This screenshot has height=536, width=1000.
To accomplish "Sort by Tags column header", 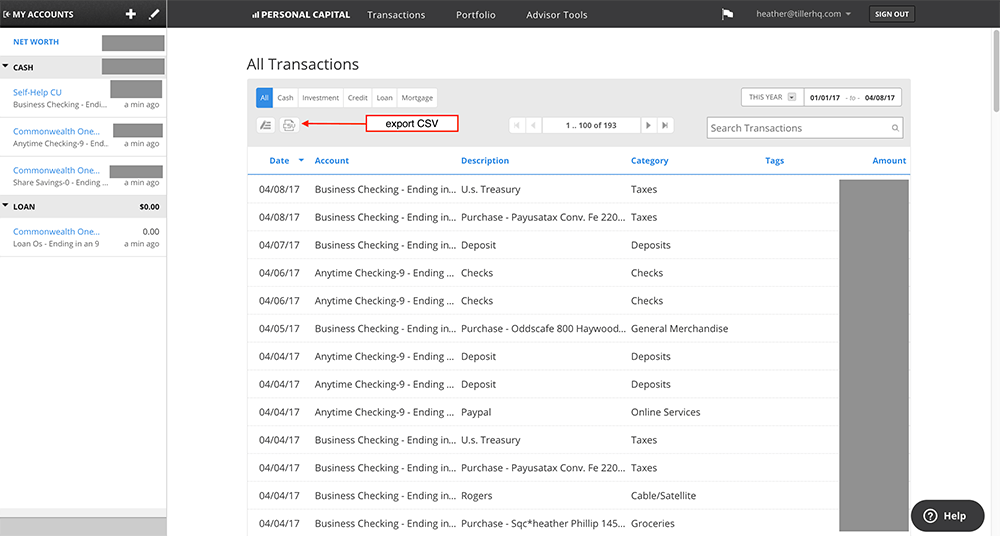I will pyautogui.click(x=774, y=161).
